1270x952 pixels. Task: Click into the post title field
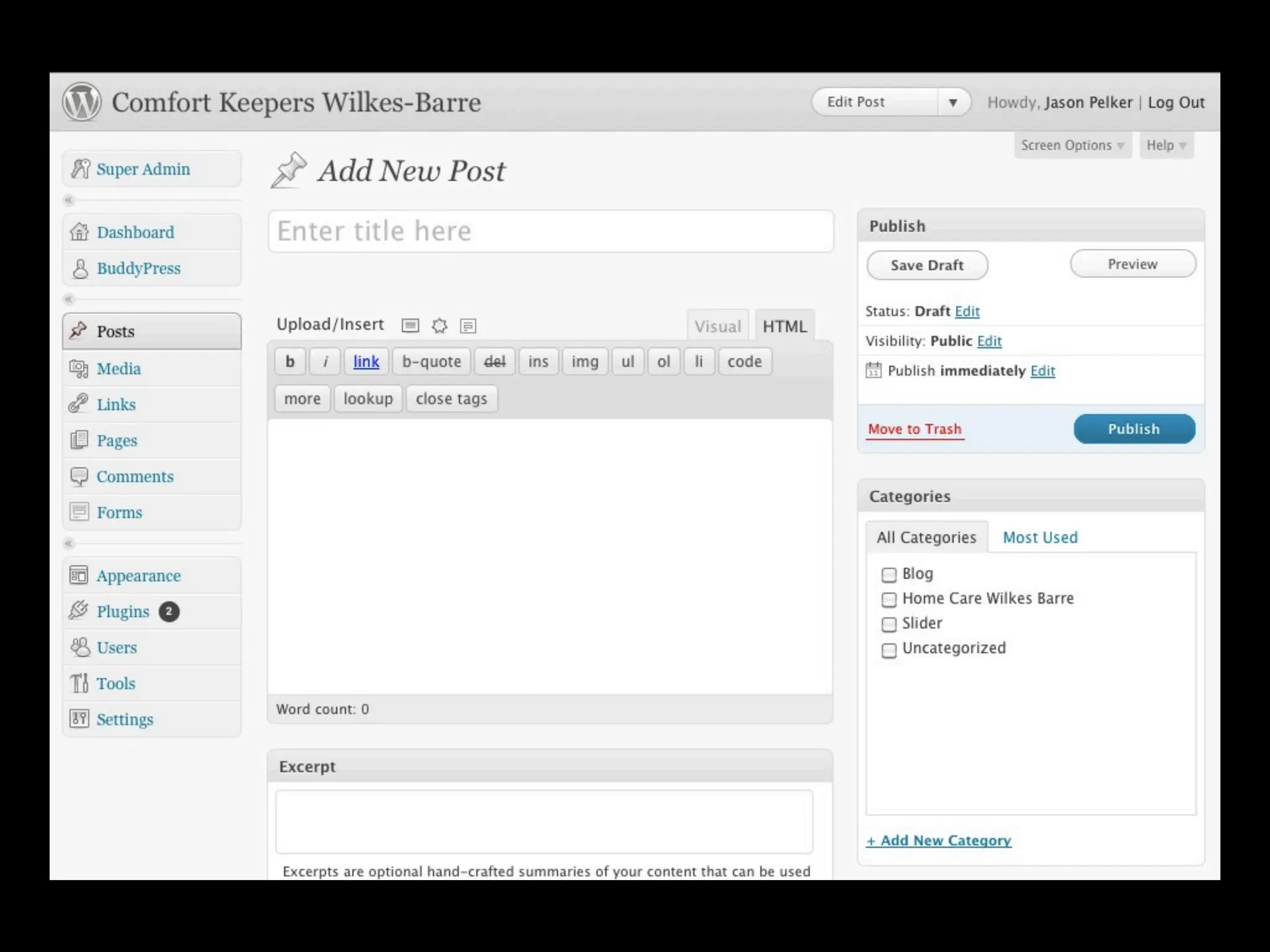click(x=551, y=231)
